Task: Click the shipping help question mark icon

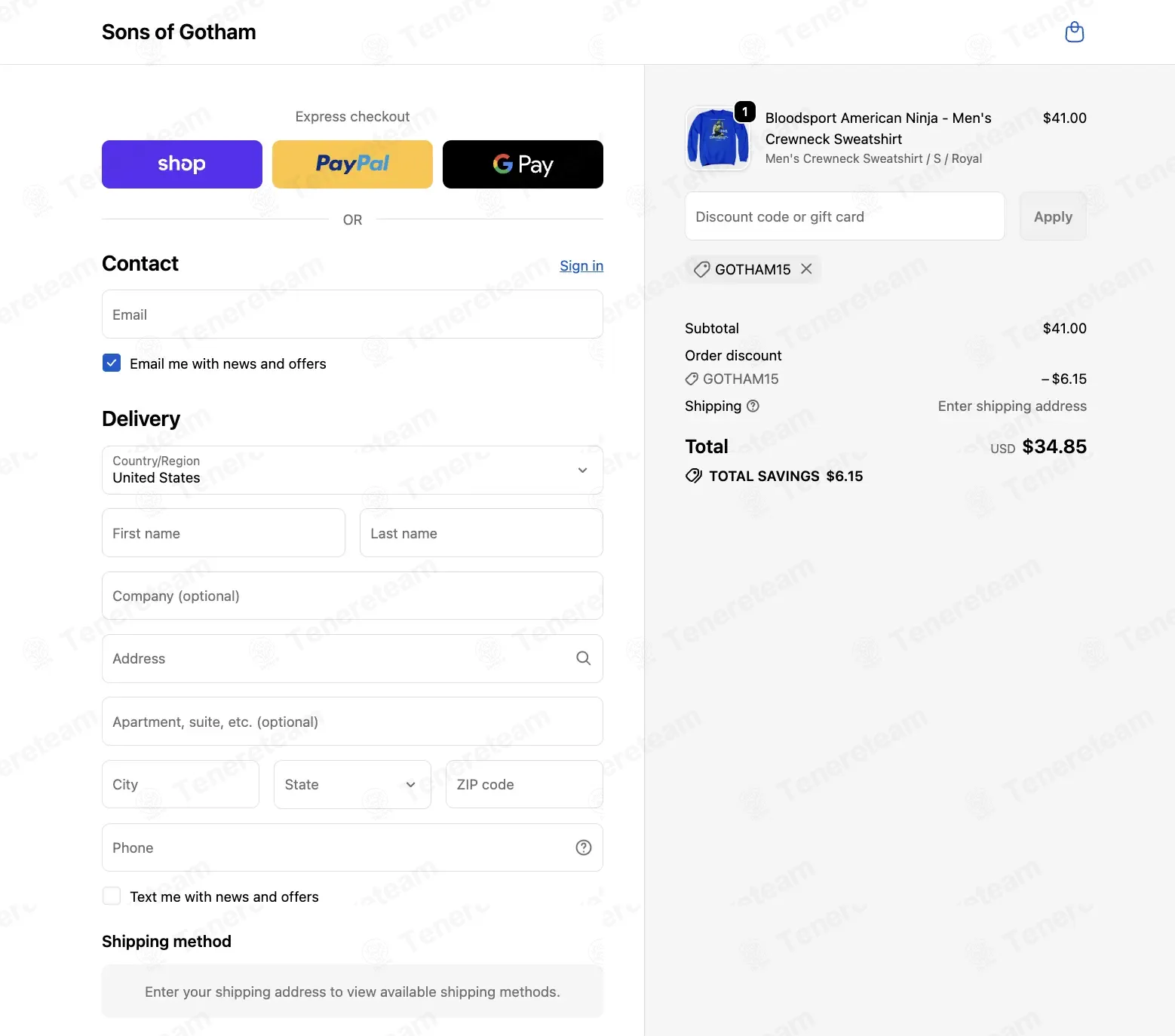Action: point(753,406)
